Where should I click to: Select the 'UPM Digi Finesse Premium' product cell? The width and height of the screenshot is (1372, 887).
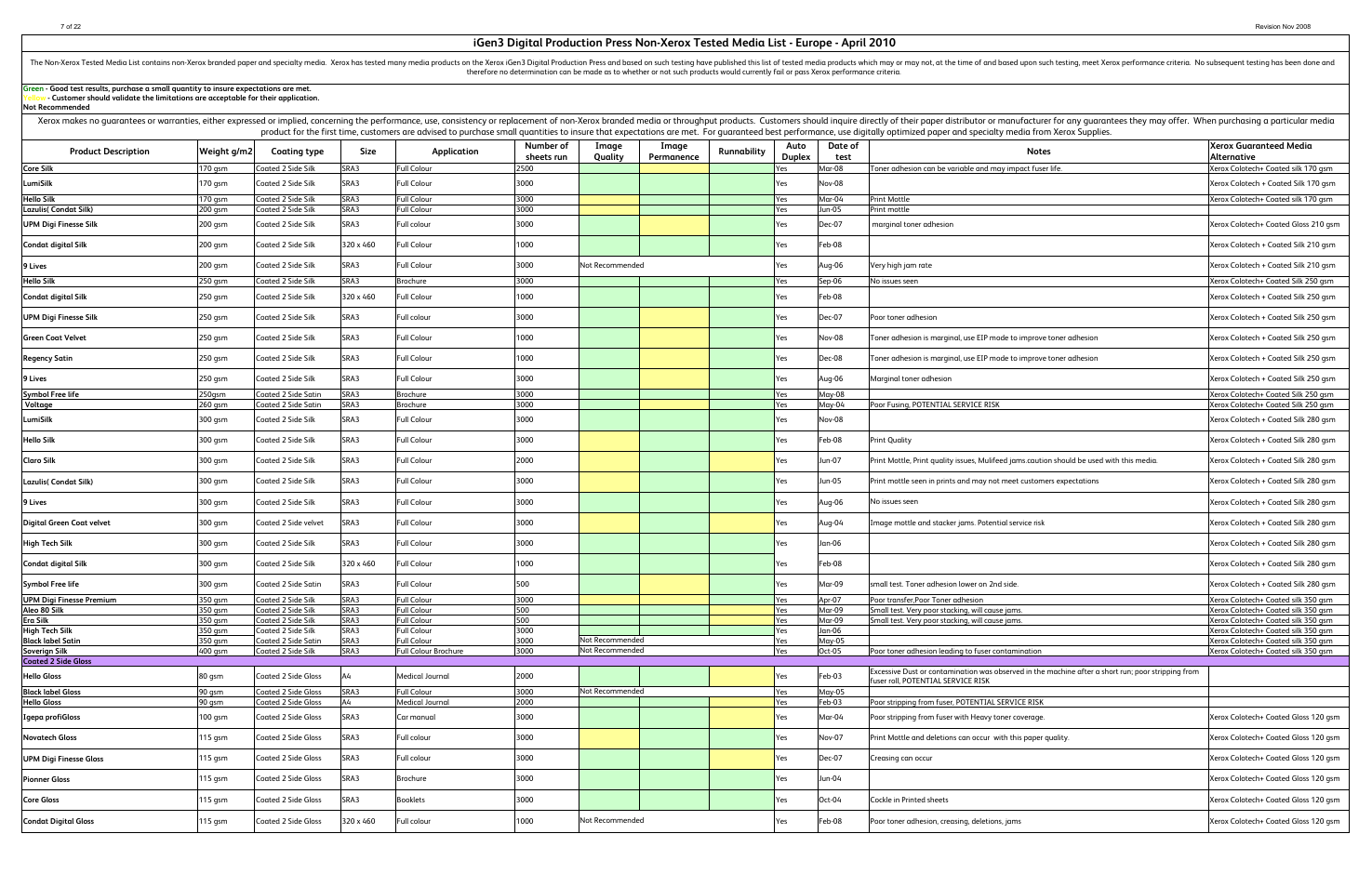(110, 600)
